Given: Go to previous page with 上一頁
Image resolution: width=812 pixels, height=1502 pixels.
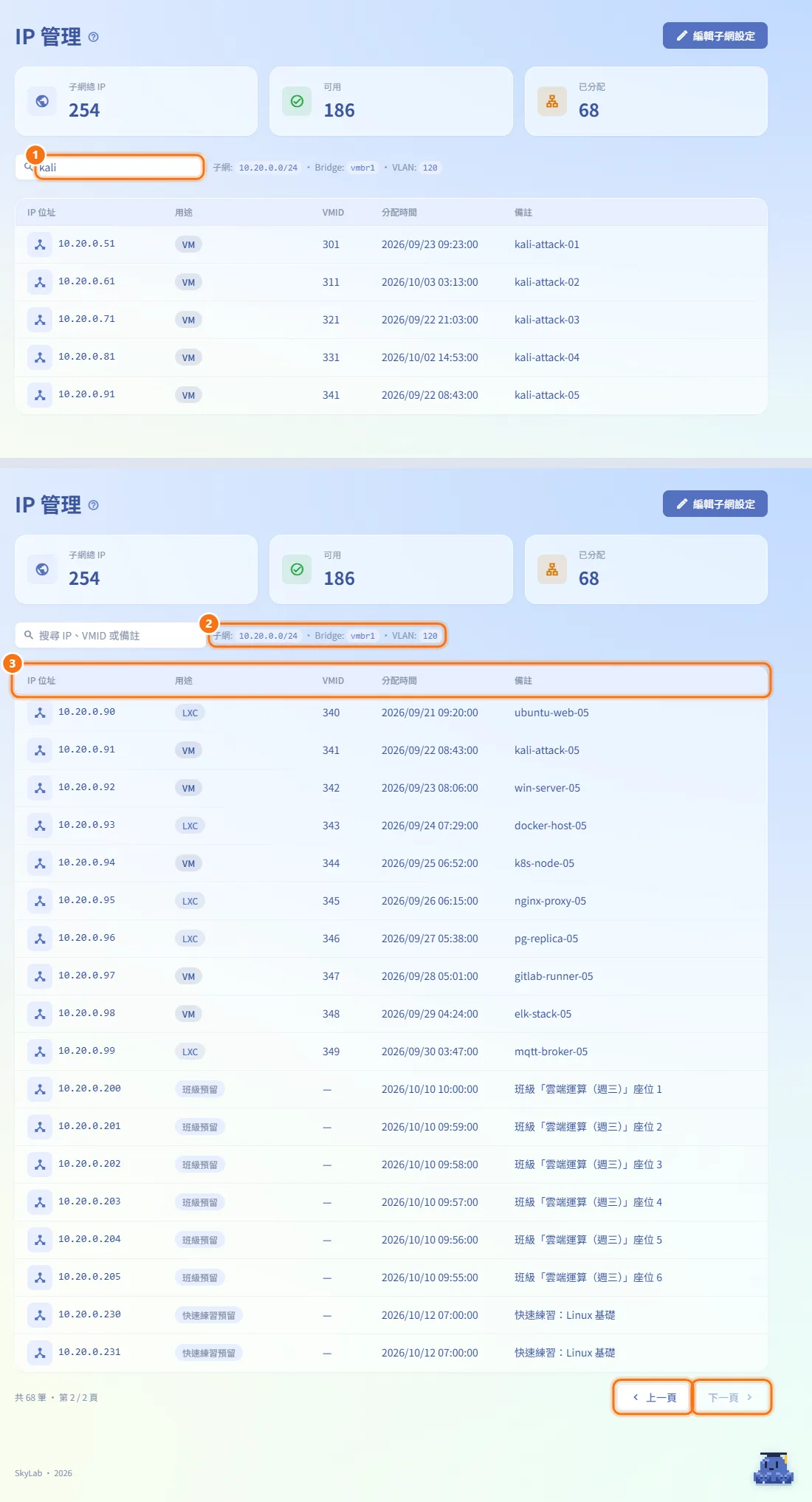Looking at the screenshot, I should point(653,1397).
